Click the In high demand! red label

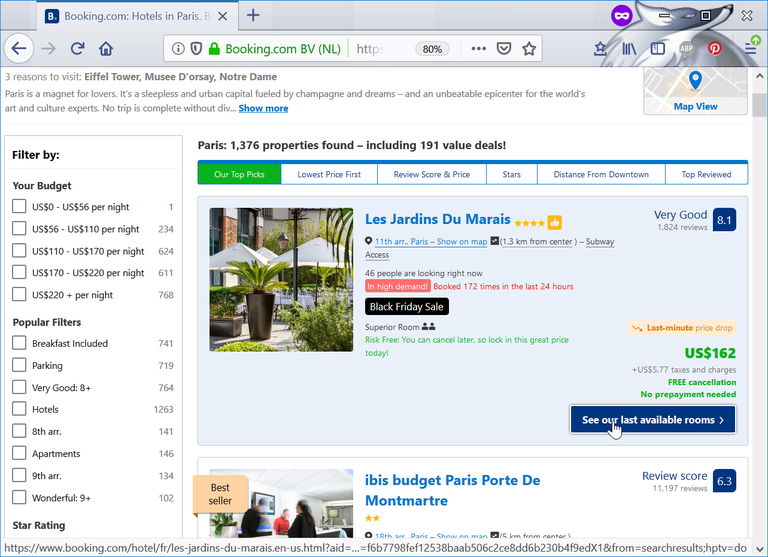[x=398, y=286]
